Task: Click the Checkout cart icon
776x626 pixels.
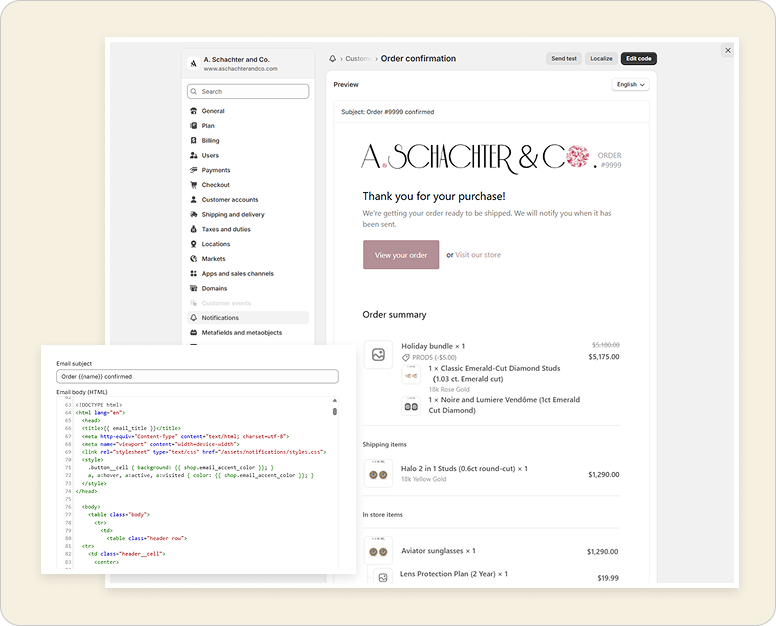Action: 194,185
